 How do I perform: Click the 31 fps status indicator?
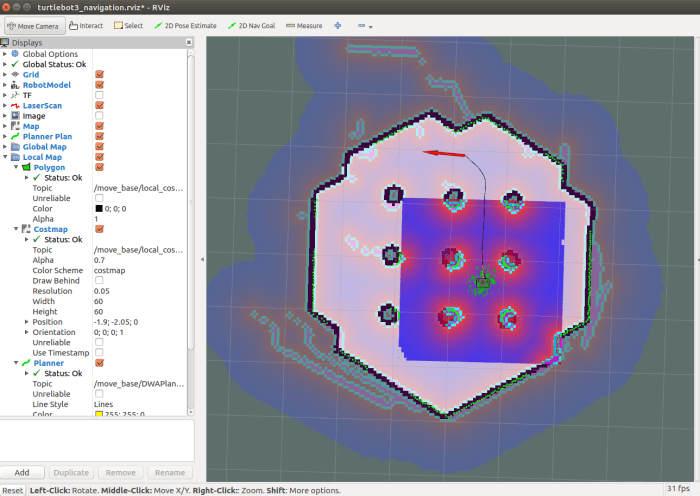(x=678, y=488)
